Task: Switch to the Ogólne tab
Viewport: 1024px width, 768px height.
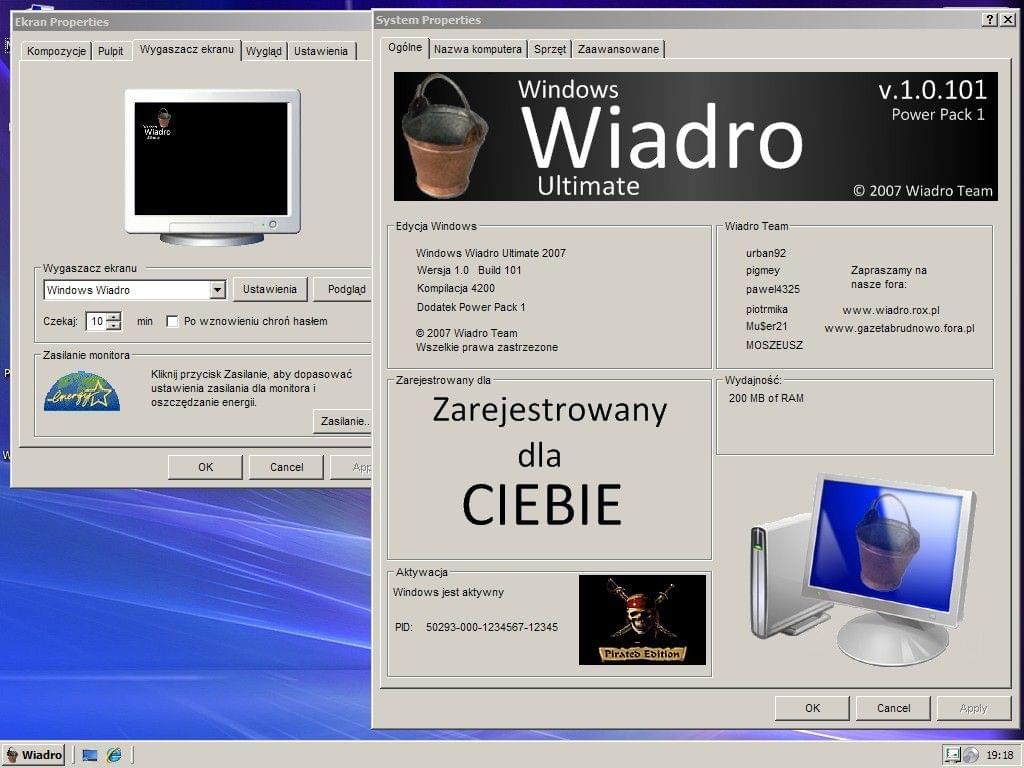Action: (405, 47)
